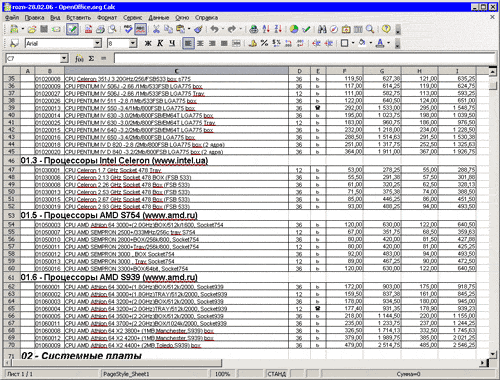Open Find & Replace binoculars icon
This screenshot has width=500, height=380.
click(x=322, y=29)
